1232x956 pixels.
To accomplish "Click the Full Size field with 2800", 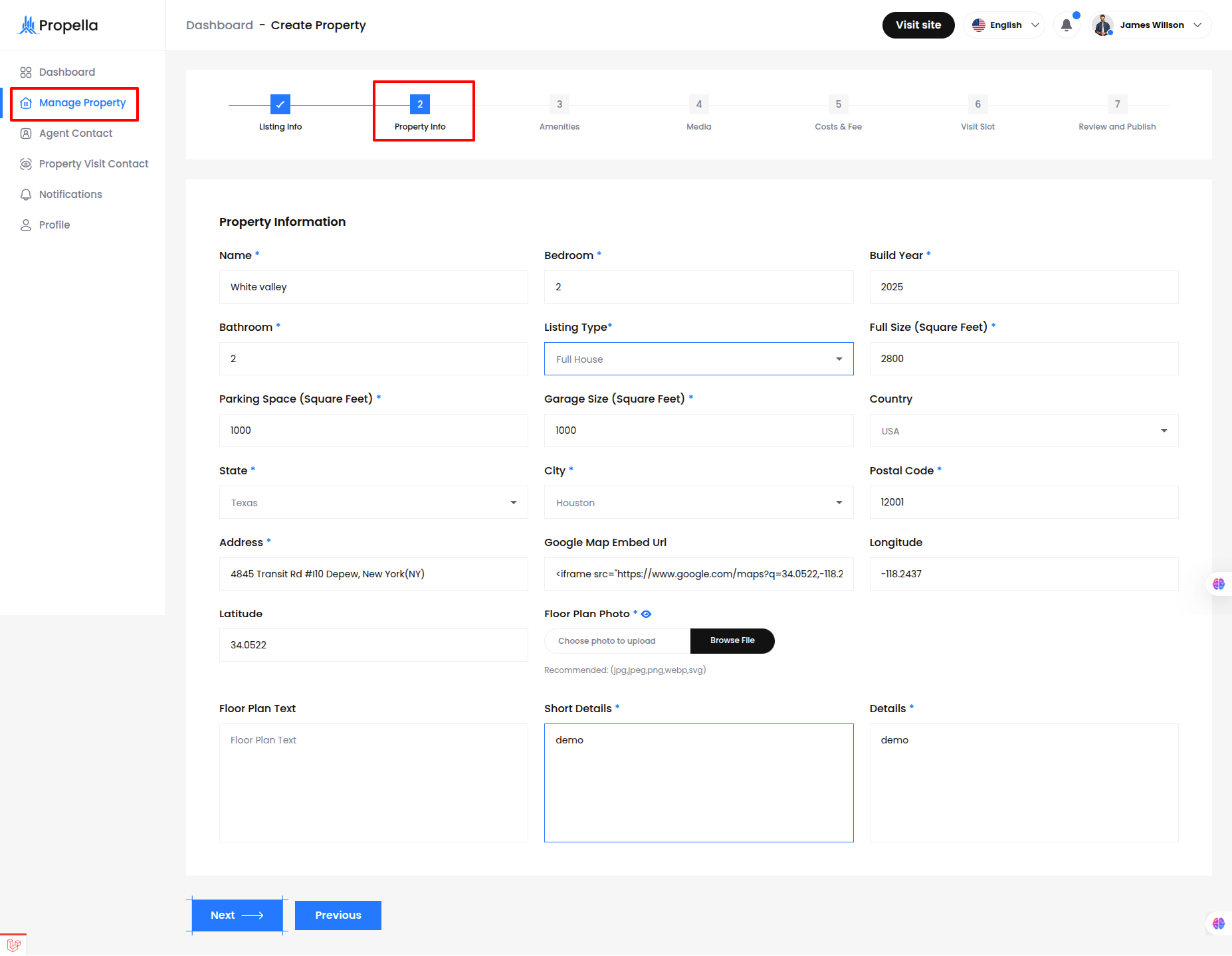I will click(1023, 359).
